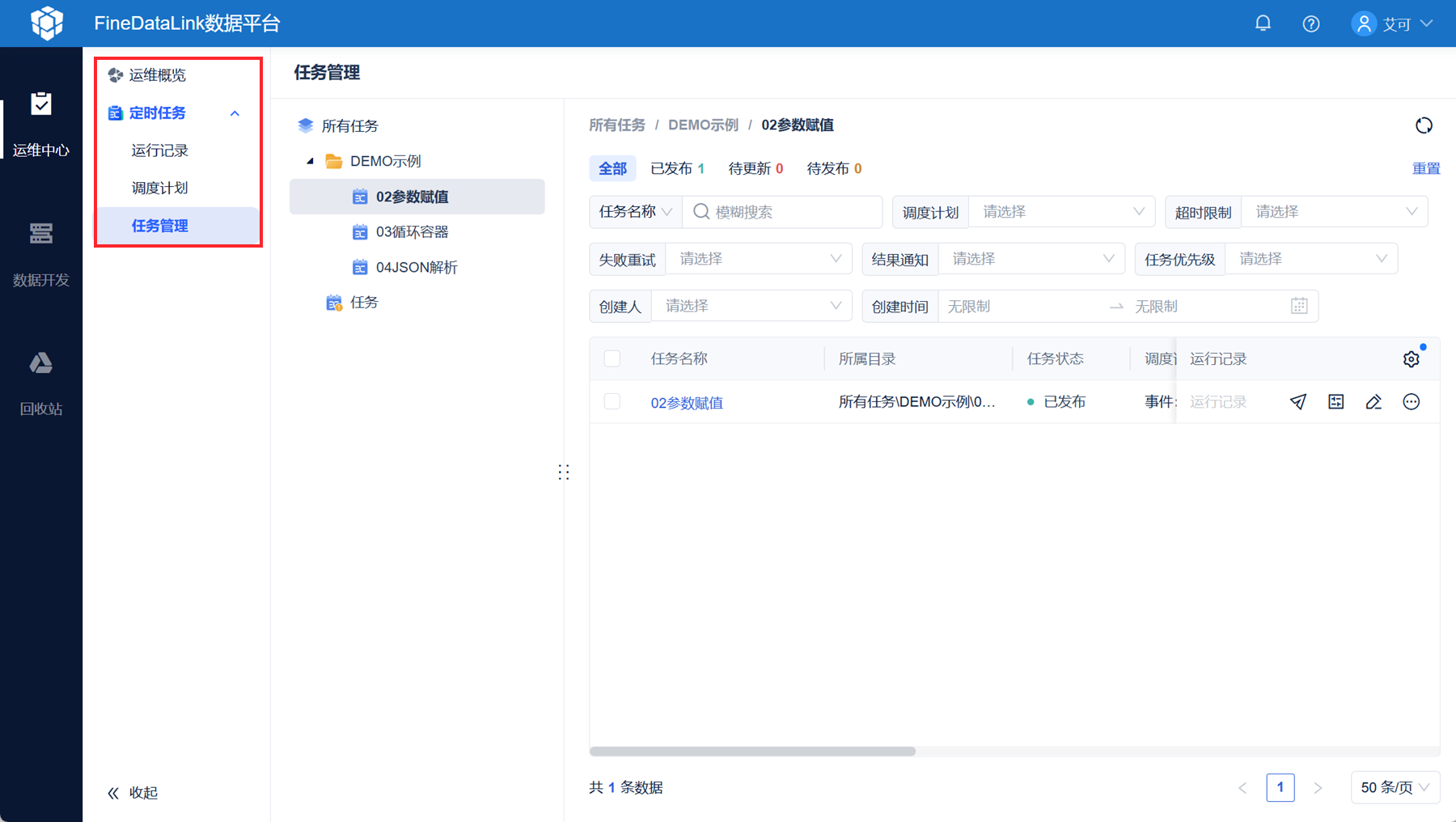1456x822 pixels.
Task: Select 04JSON解析 in the task tree
Action: pos(417,267)
